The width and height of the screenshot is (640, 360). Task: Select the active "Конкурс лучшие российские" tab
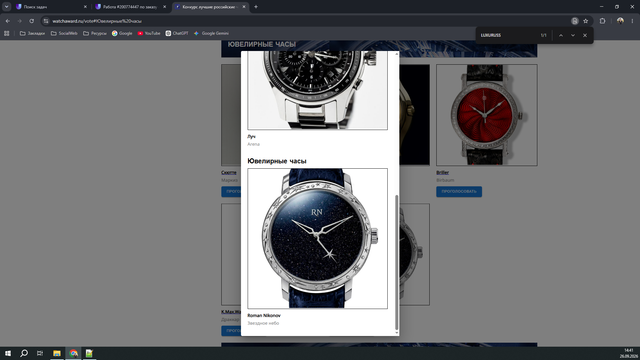point(211,7)
